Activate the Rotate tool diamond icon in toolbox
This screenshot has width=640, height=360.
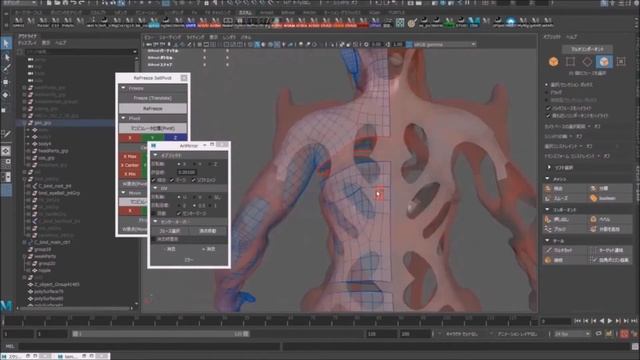pos(5,95)
